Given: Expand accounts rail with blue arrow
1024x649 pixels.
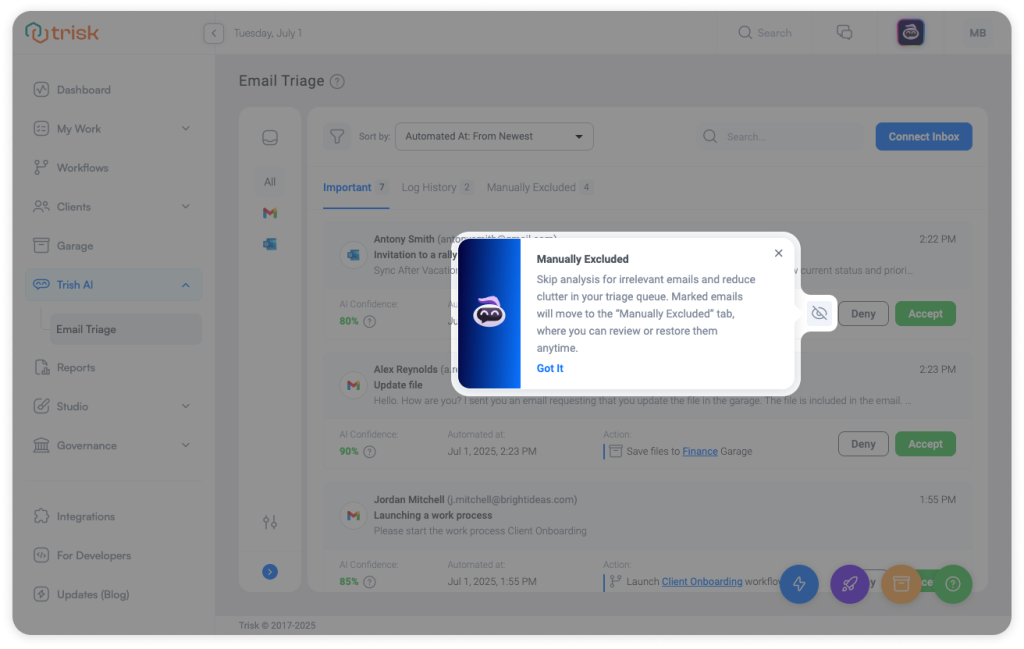Looking at the screenshot, I should click(270, 572).
